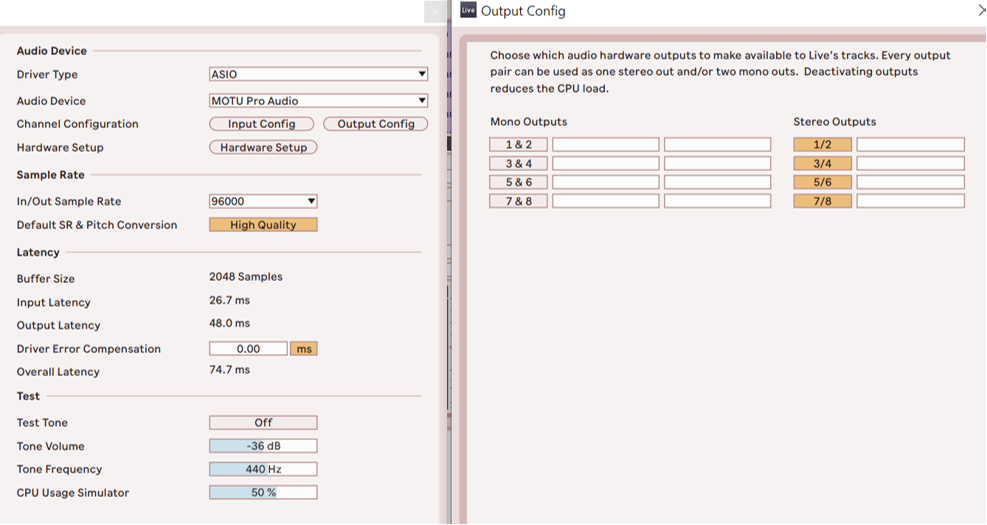The image size is (987, 525).
Task: Expand the Audio Device MOTU Pro Audio dropdown
Action: tap(318, 101)
